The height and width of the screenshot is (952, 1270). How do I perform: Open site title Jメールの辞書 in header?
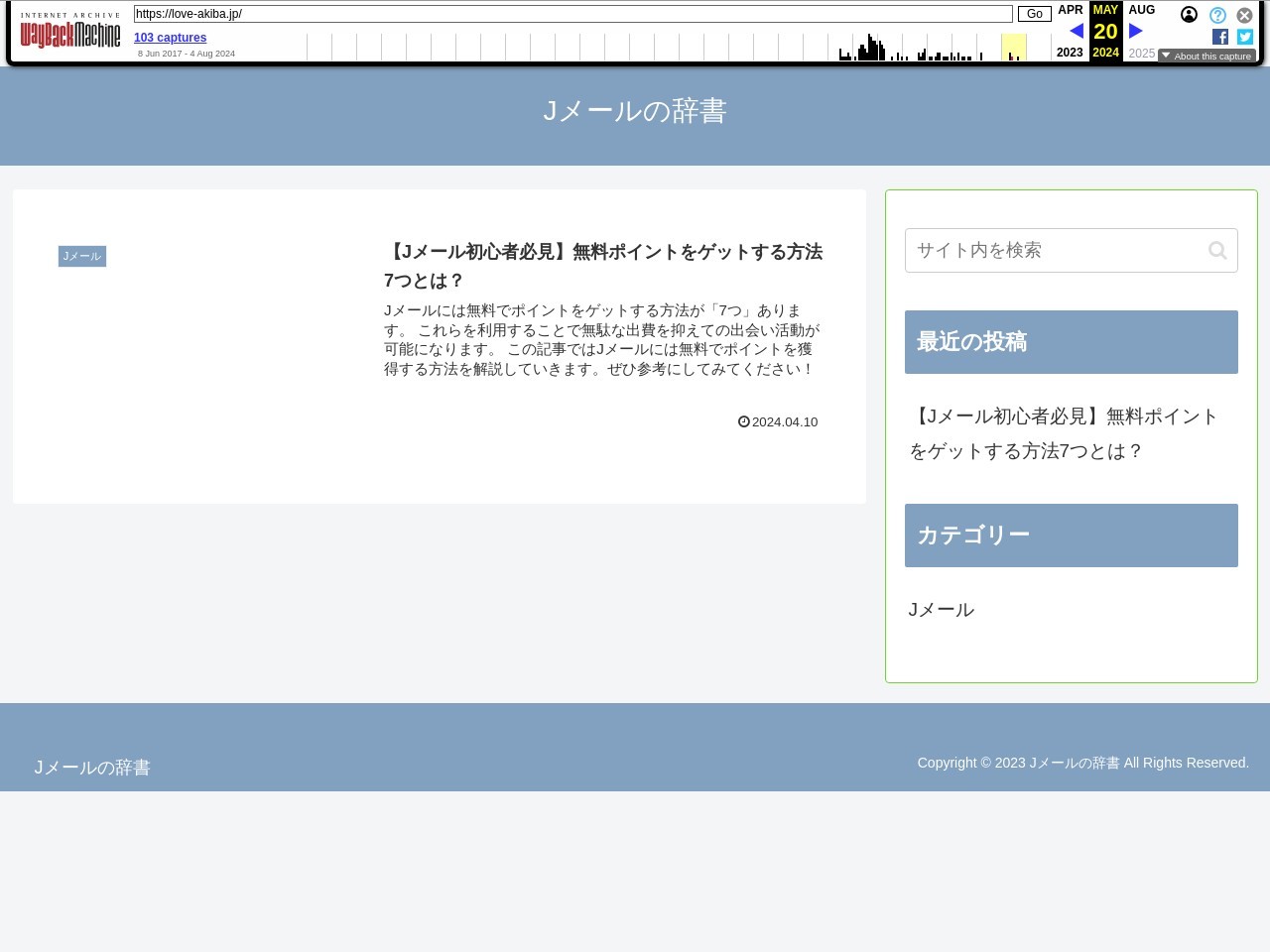tap(635, 111)
